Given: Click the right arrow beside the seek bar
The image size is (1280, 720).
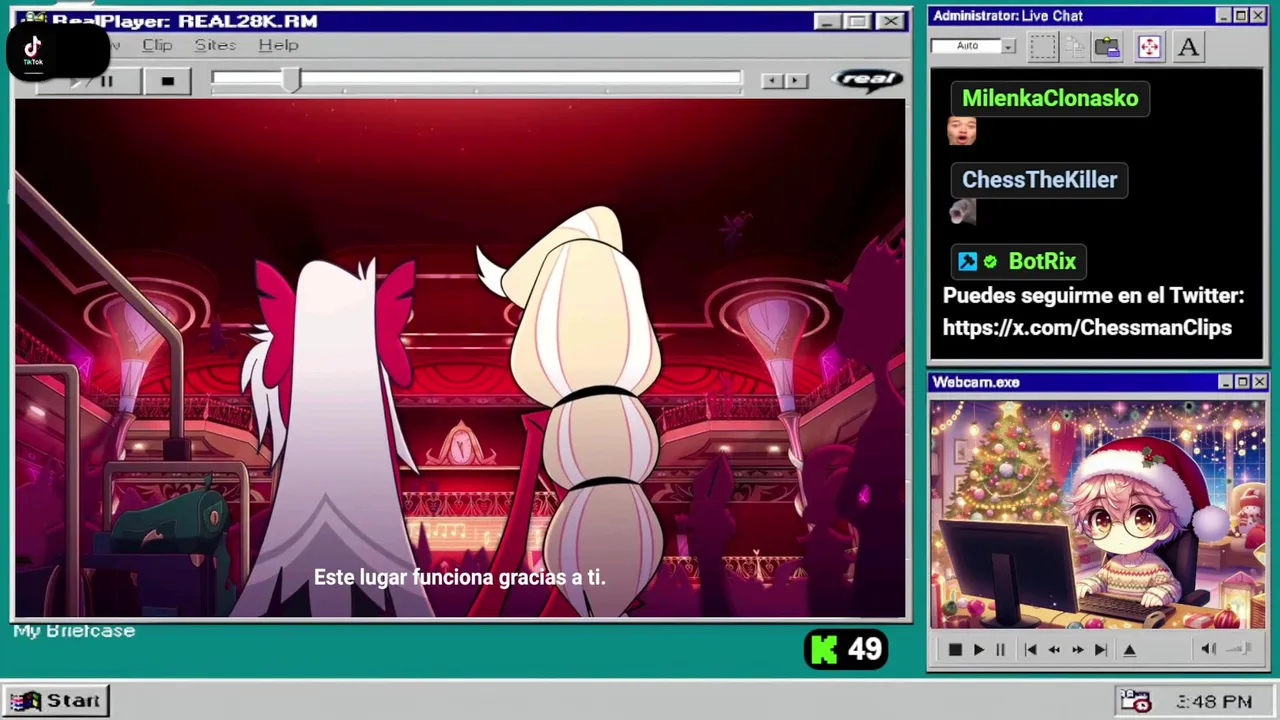Looking at the screenshot, I should click(796, 81).
